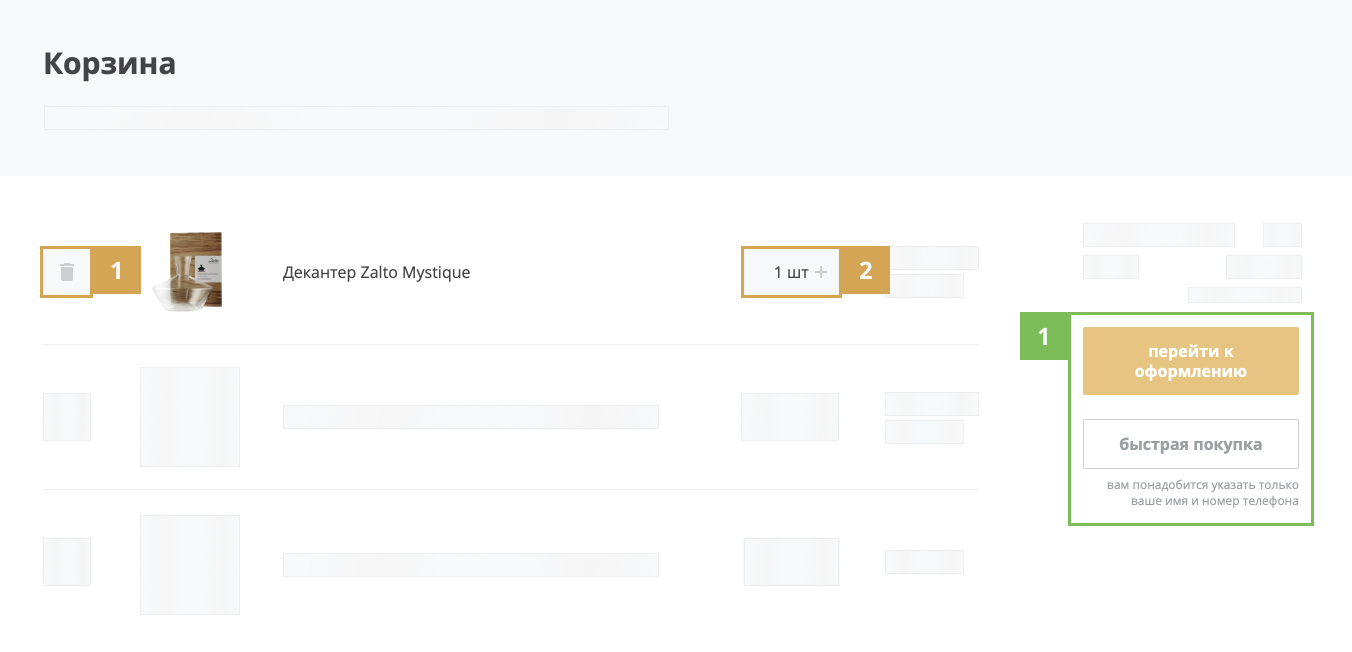This screenshot has height=652, width=1352.
Task: Select the second row's product image placeholder
Action: click(x=190, y=417)
